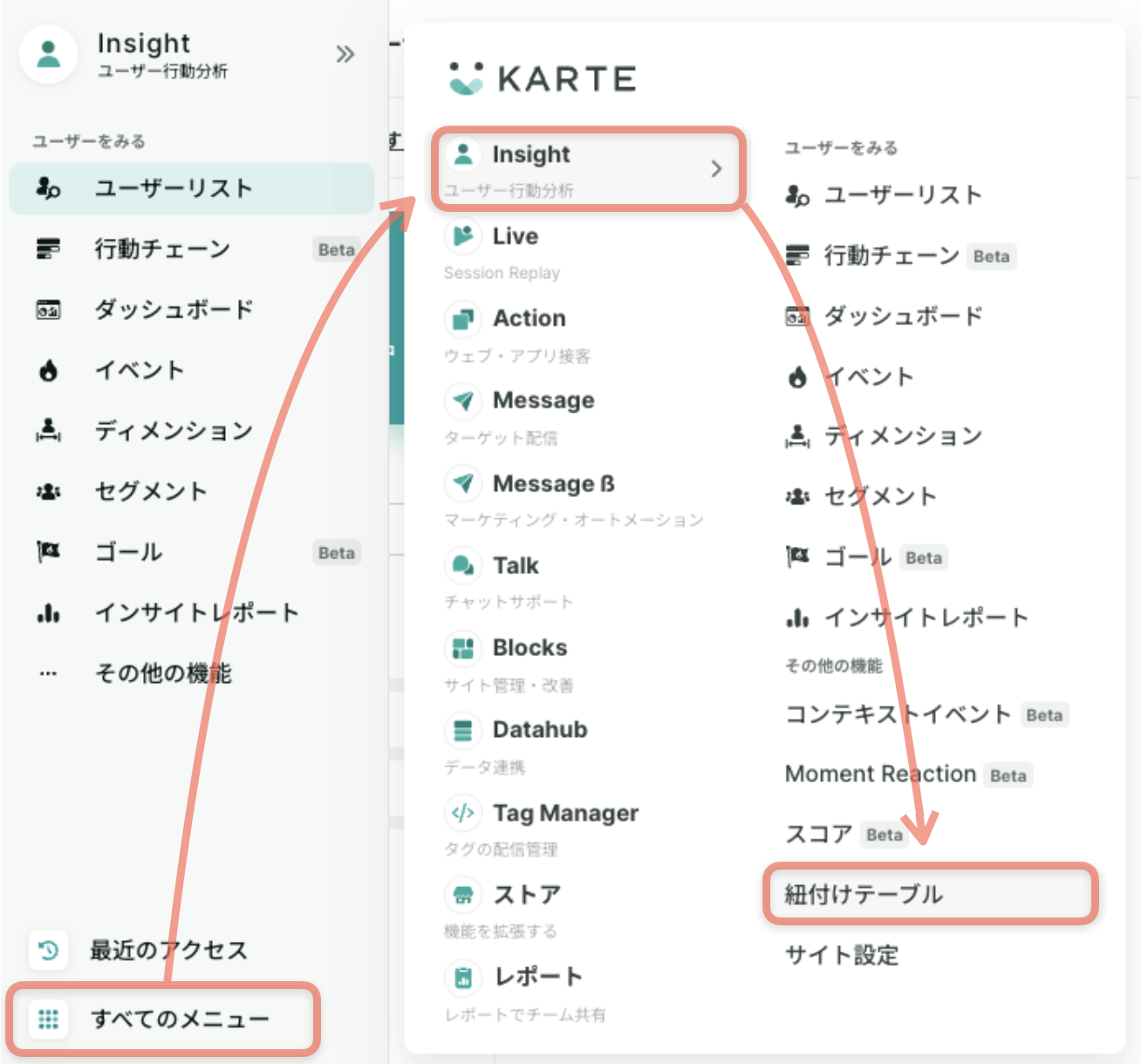Screen dimensions: 1141x1064
Task: Open コンテキストイベント Beta item
Action: point(926,714)
